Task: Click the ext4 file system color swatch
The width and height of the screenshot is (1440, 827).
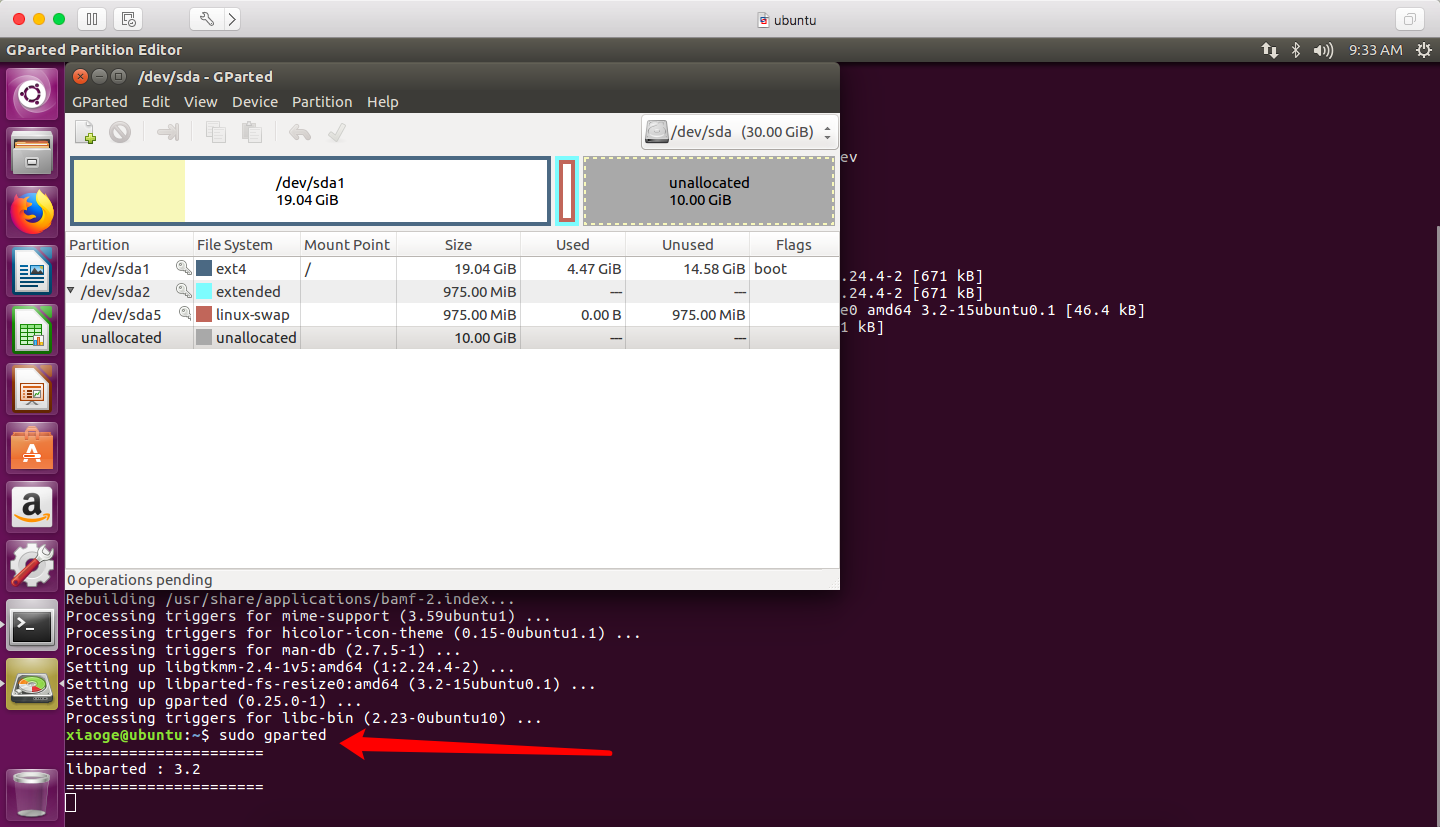Action: [x=204, y=269]
